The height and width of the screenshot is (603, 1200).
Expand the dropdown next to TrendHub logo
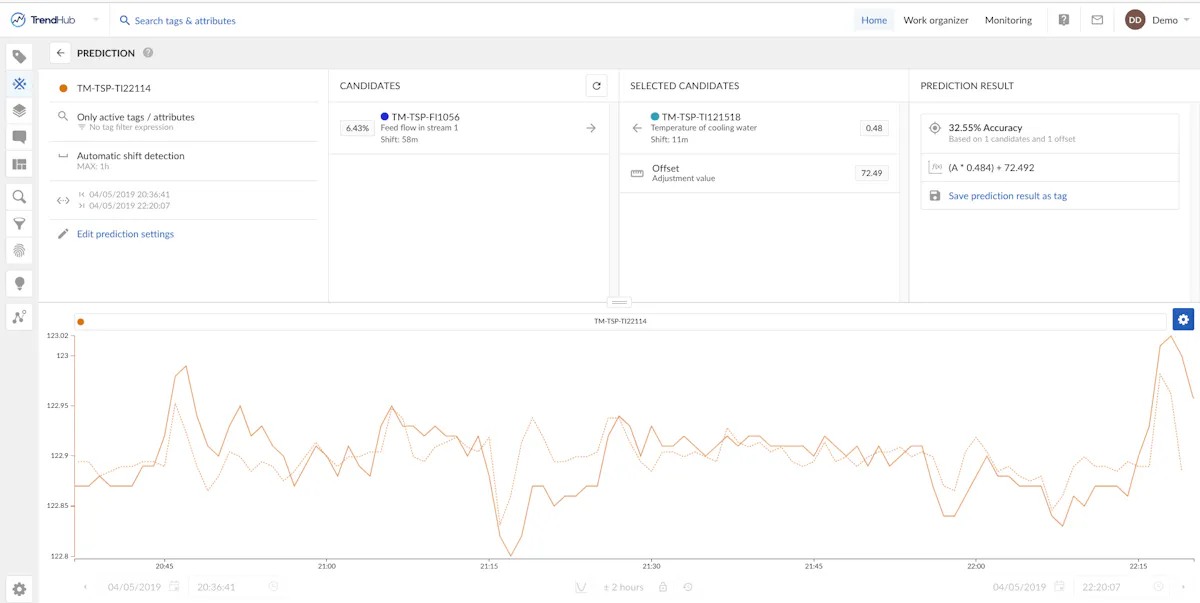tap(96, 20)
